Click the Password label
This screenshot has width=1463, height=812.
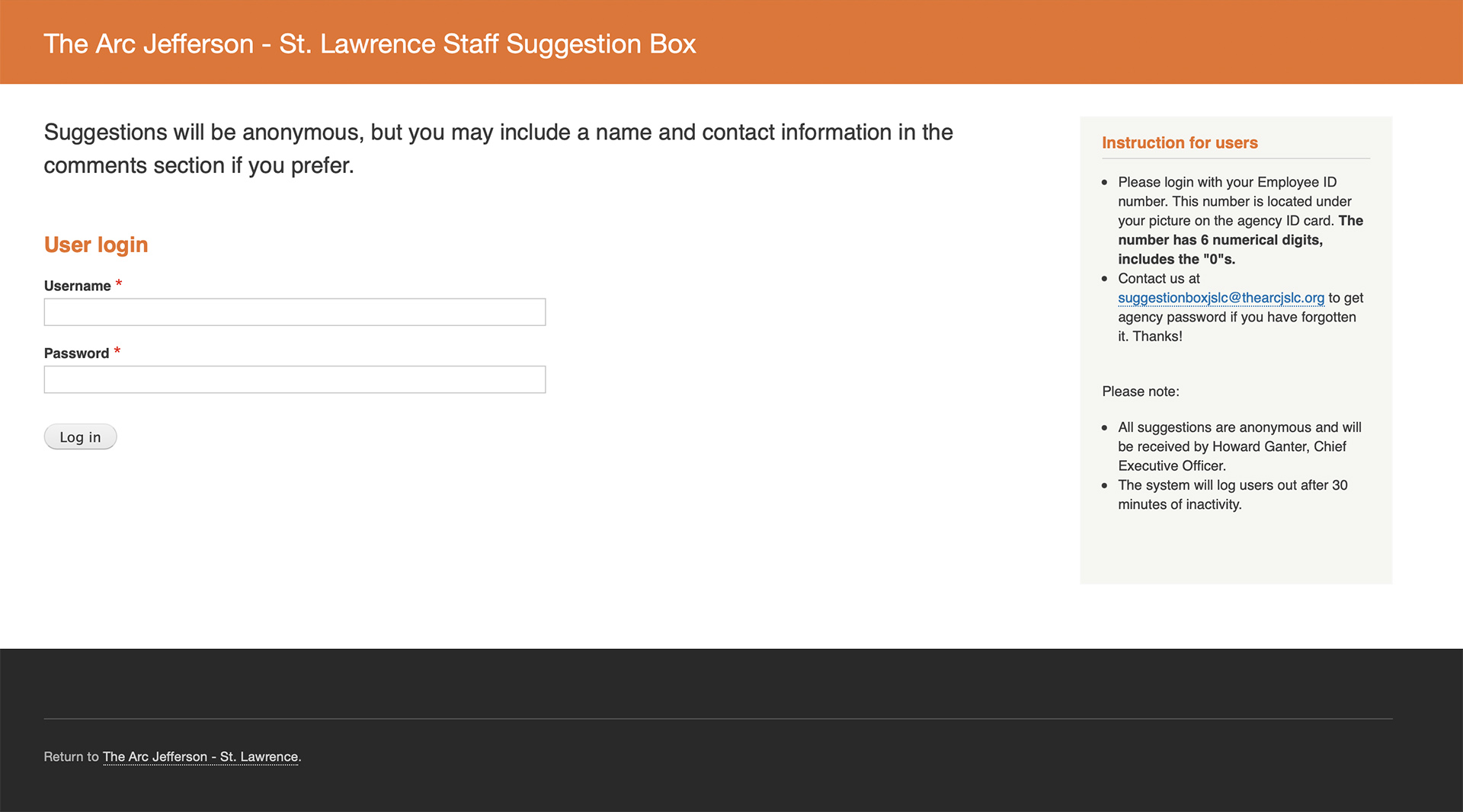tap(77, 353)
